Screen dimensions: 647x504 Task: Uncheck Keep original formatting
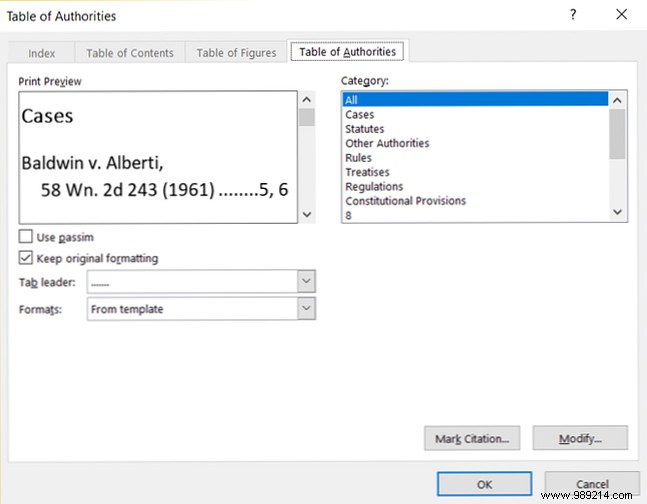(x=26, y=258)
